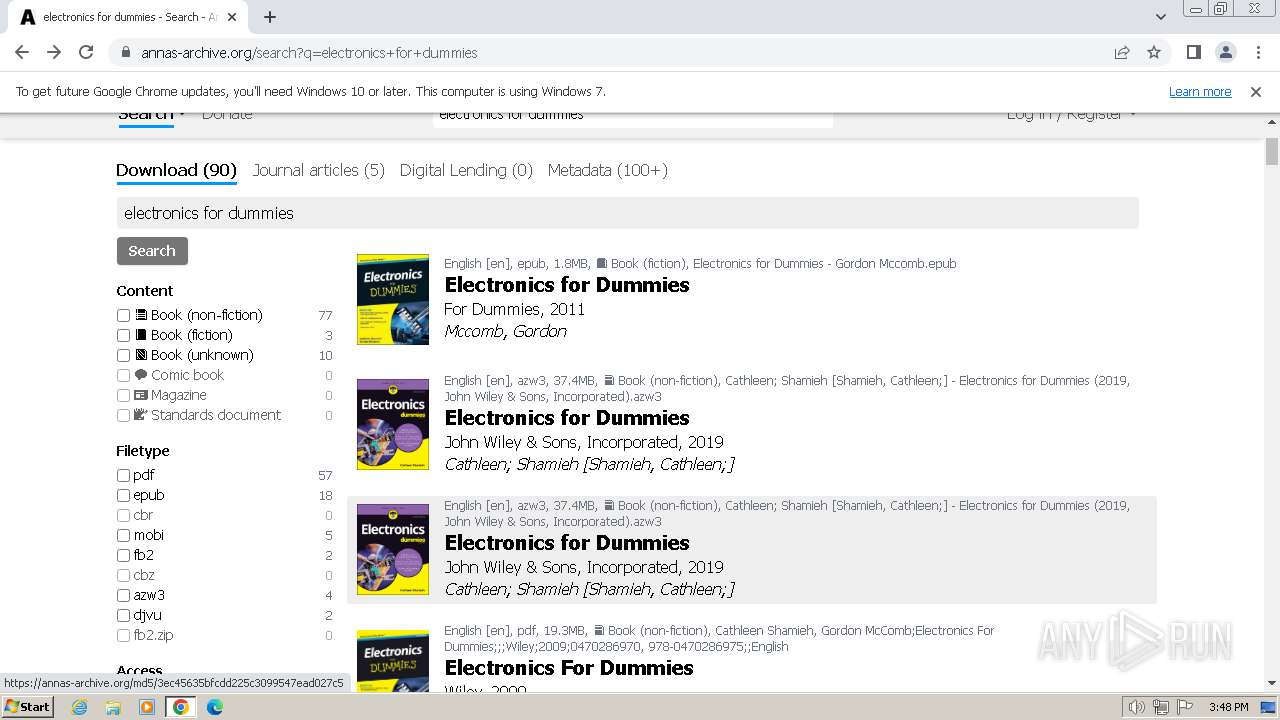Focus the header search box
The height and width of the screenshot is (720, 1280).
633,119
